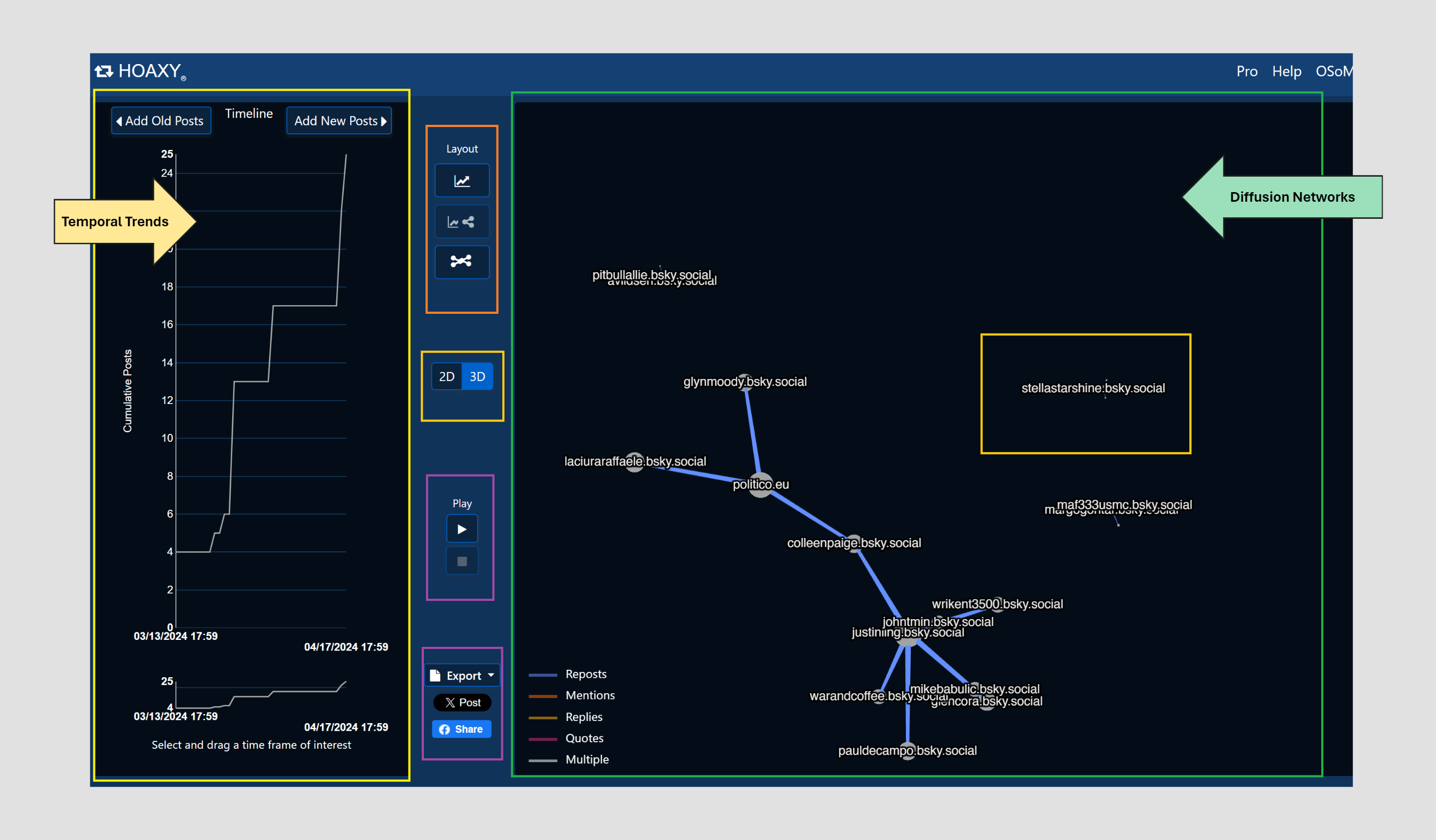Switch the graph to 3D view
This screenshot has width=1436, height=840.
pos(477,376)
